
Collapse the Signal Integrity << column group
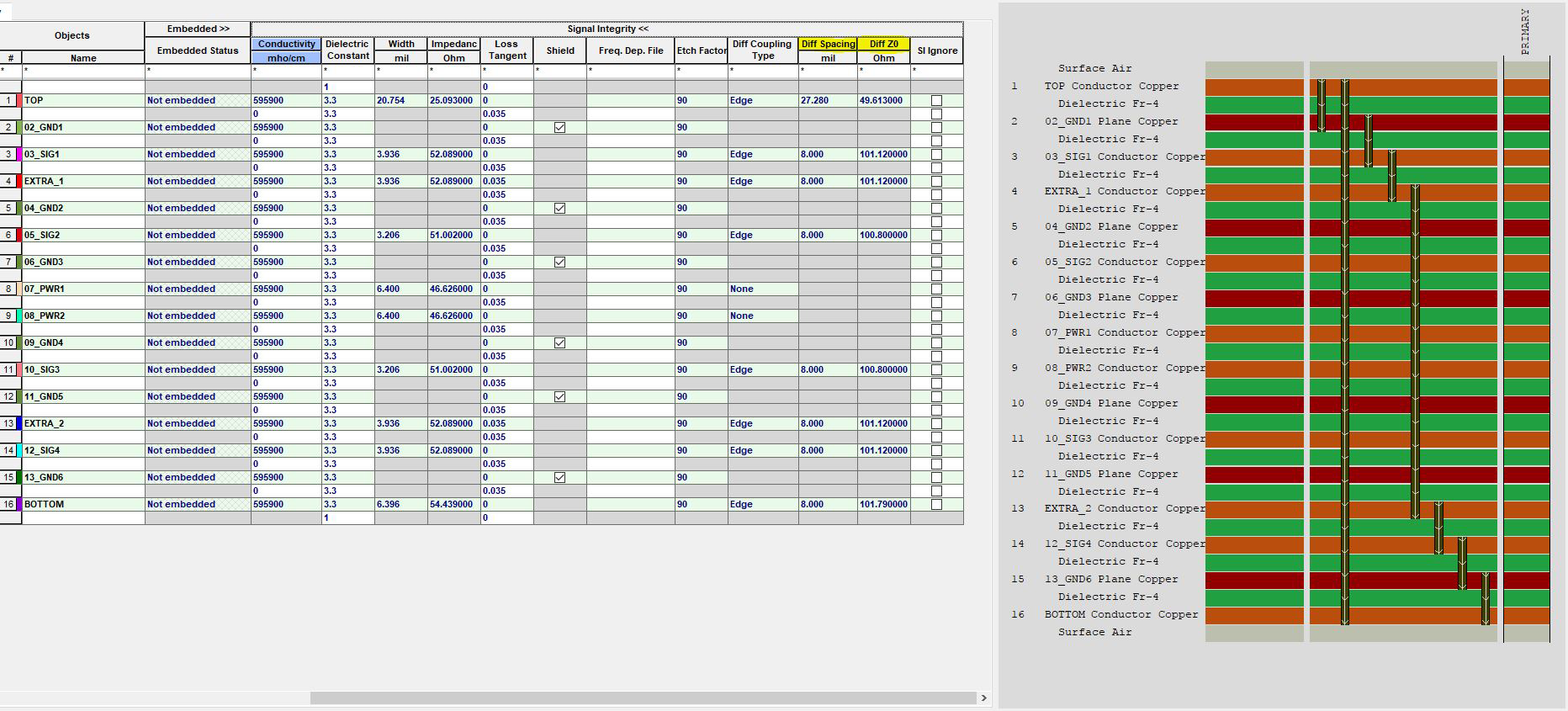point(607,29)
